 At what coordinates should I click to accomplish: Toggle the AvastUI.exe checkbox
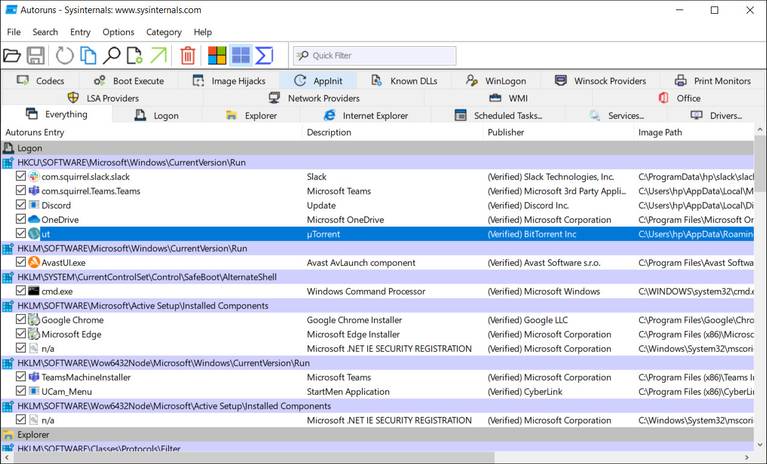pos(21,262)
